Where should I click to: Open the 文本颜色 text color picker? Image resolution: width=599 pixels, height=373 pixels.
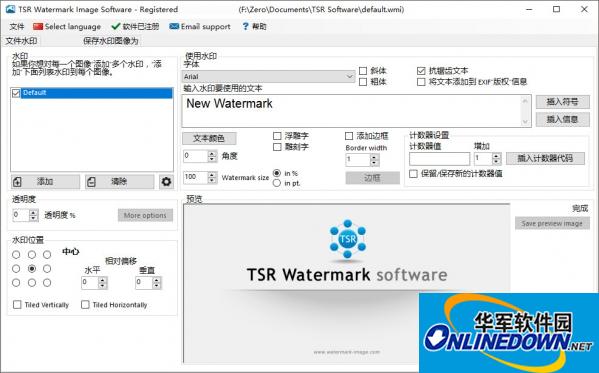tap(209, 138)
